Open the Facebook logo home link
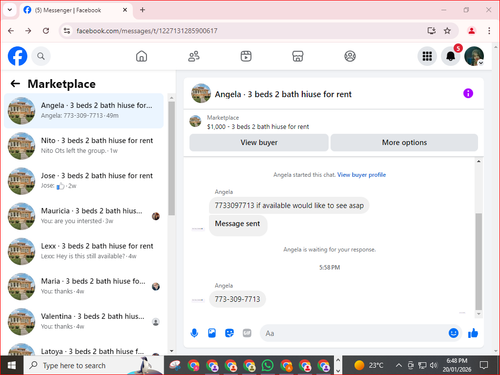The height and width of the screenshot is (375, 500). pos(17,56)
